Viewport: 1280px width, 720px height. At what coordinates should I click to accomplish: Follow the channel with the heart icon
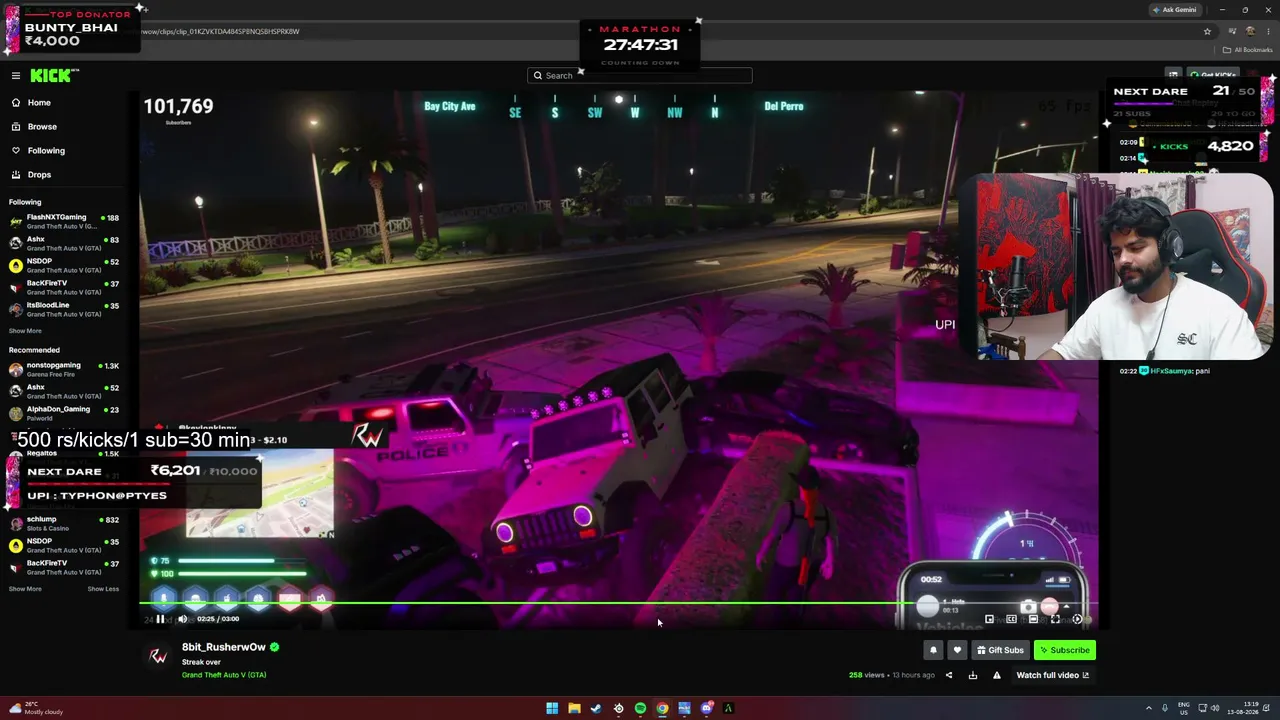(957, 650)
